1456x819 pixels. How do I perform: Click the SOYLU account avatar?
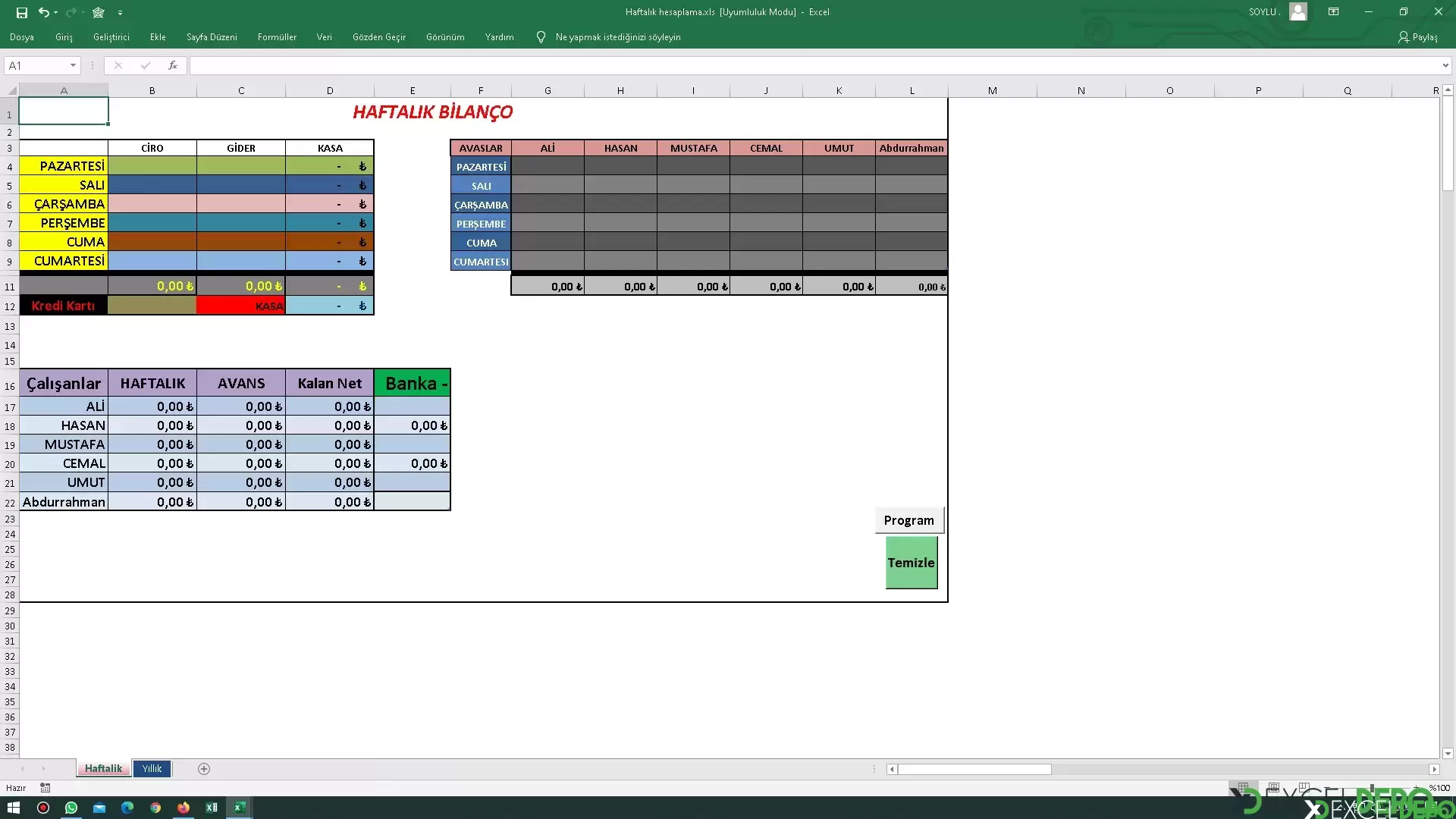pos(1298,12)
